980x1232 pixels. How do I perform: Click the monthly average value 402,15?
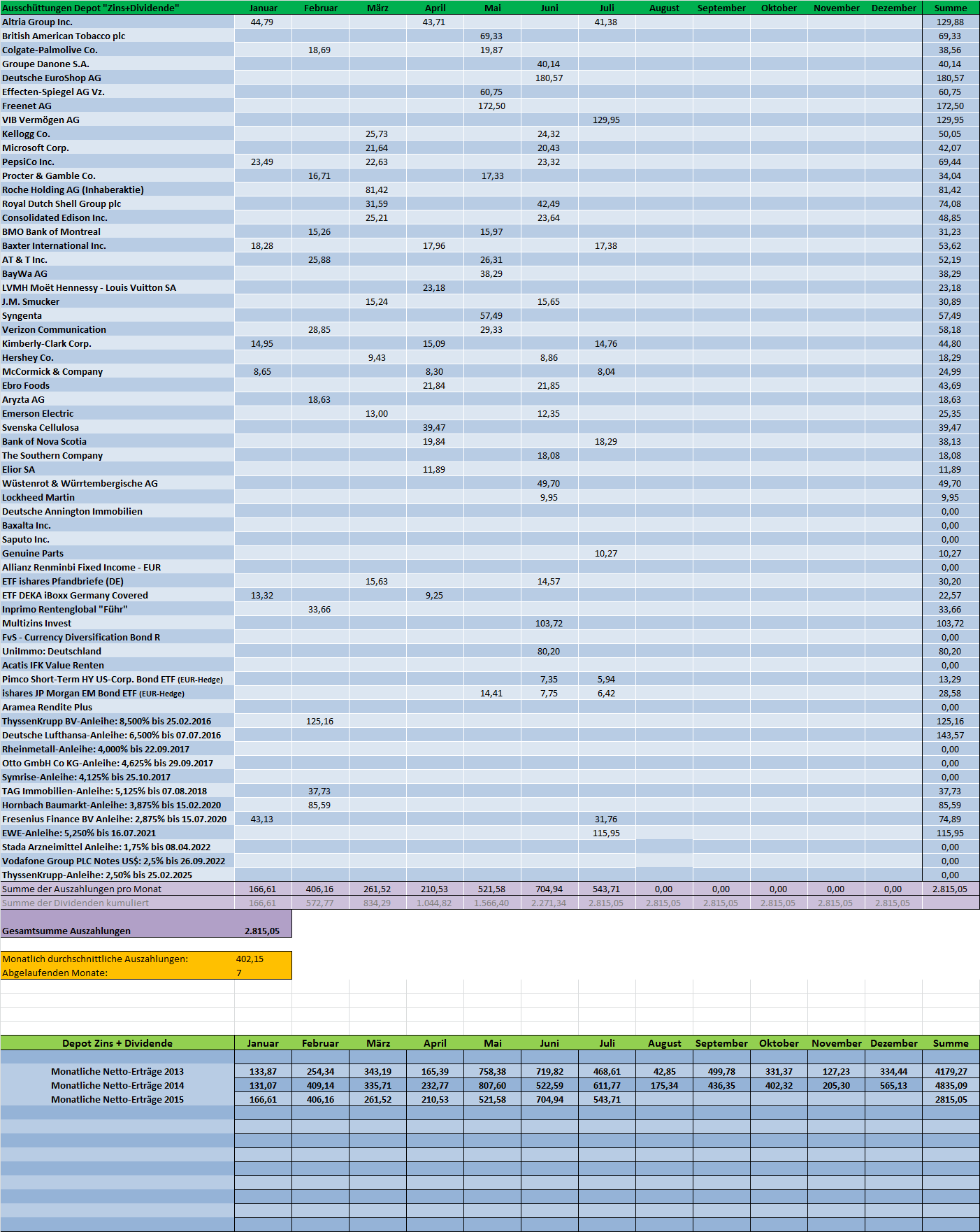(x=250, y=959)
